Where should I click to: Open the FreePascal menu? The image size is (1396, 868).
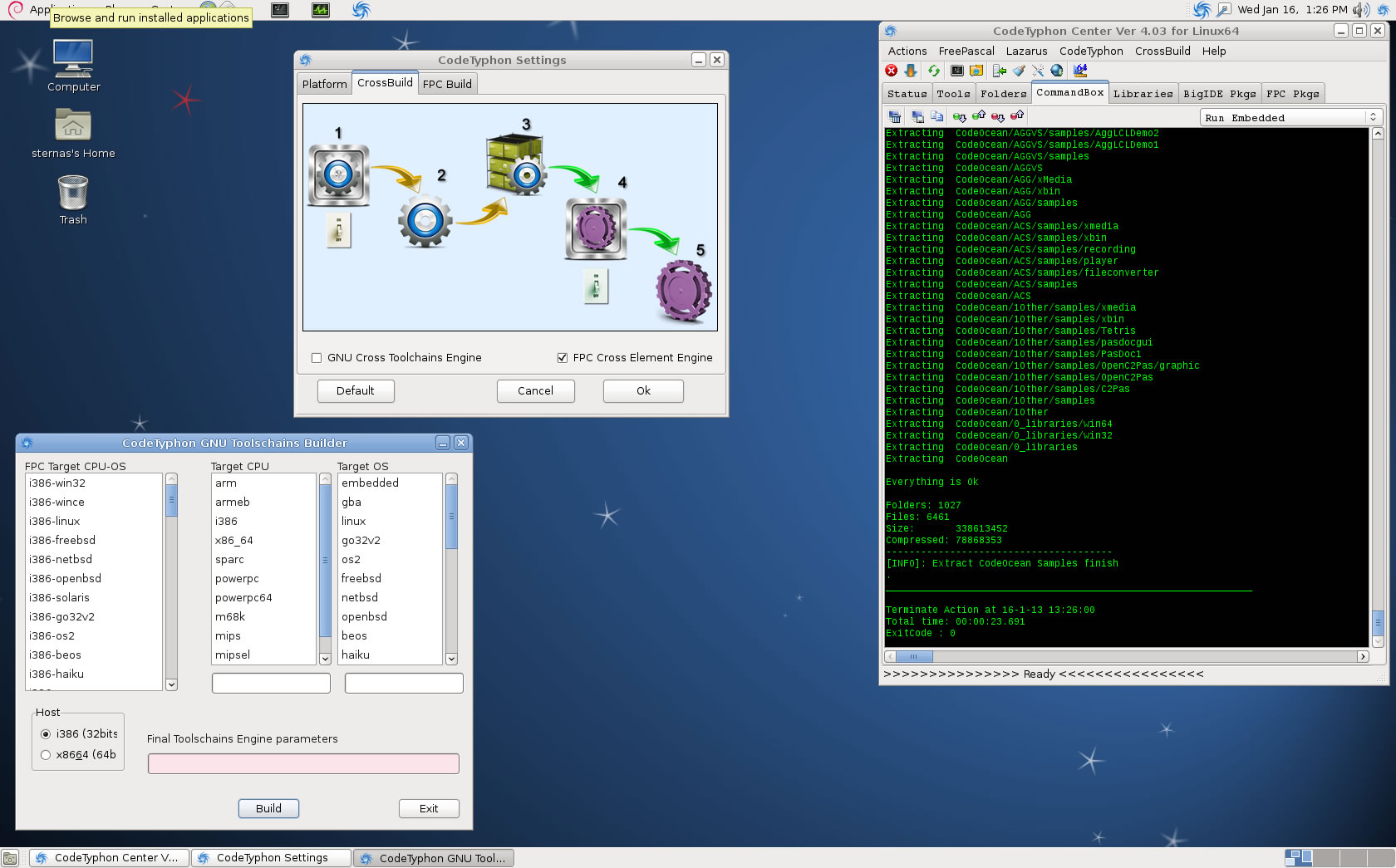click(966, 51)
